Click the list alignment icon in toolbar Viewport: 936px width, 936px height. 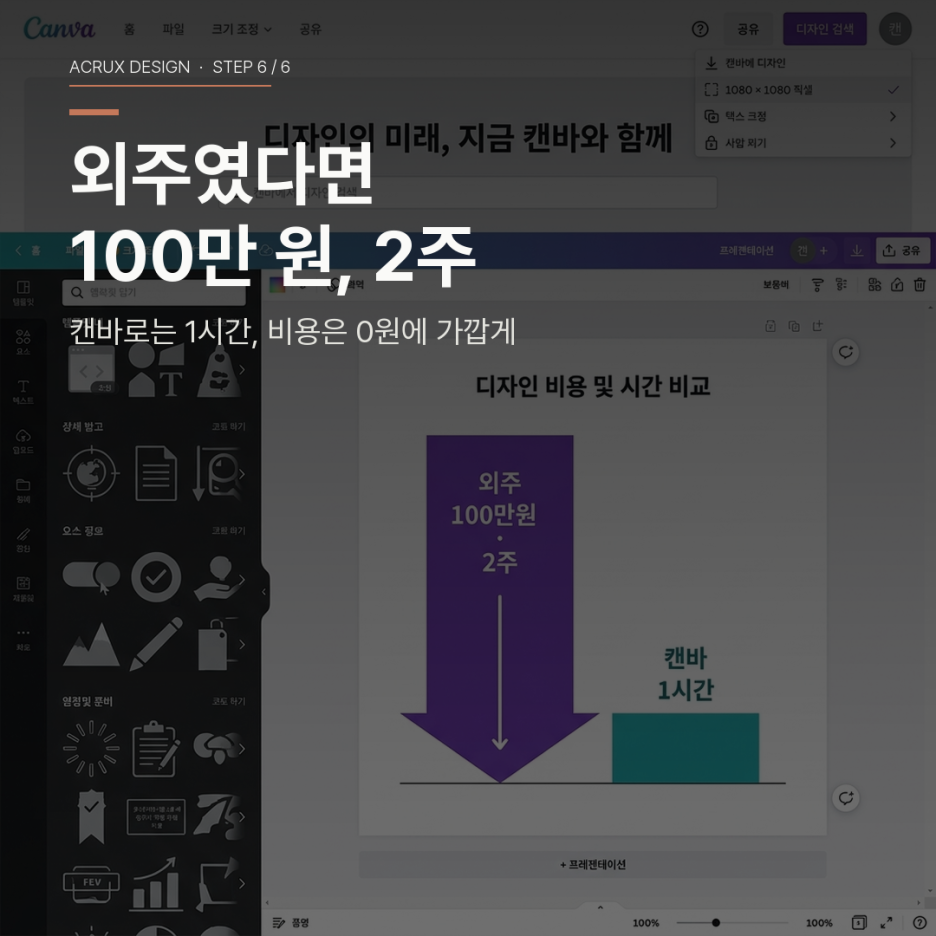point(841,285)
